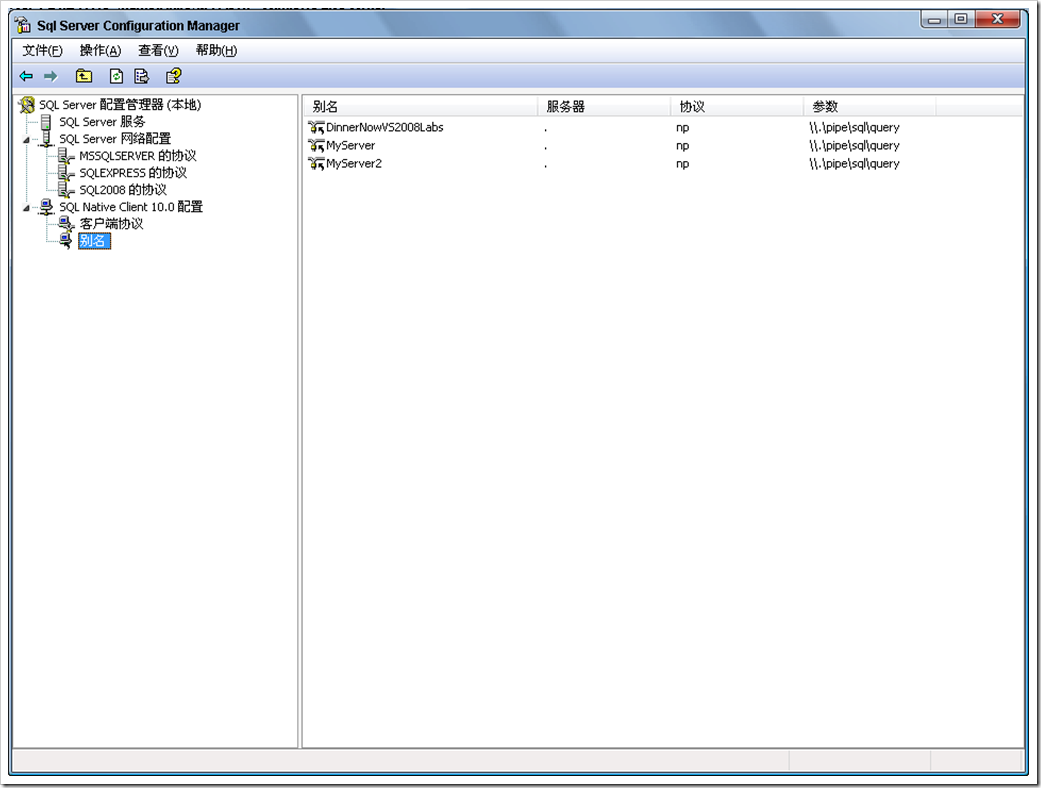Click the 别名 tree node icon
The image size is (1041, 788).
[66, 241]
